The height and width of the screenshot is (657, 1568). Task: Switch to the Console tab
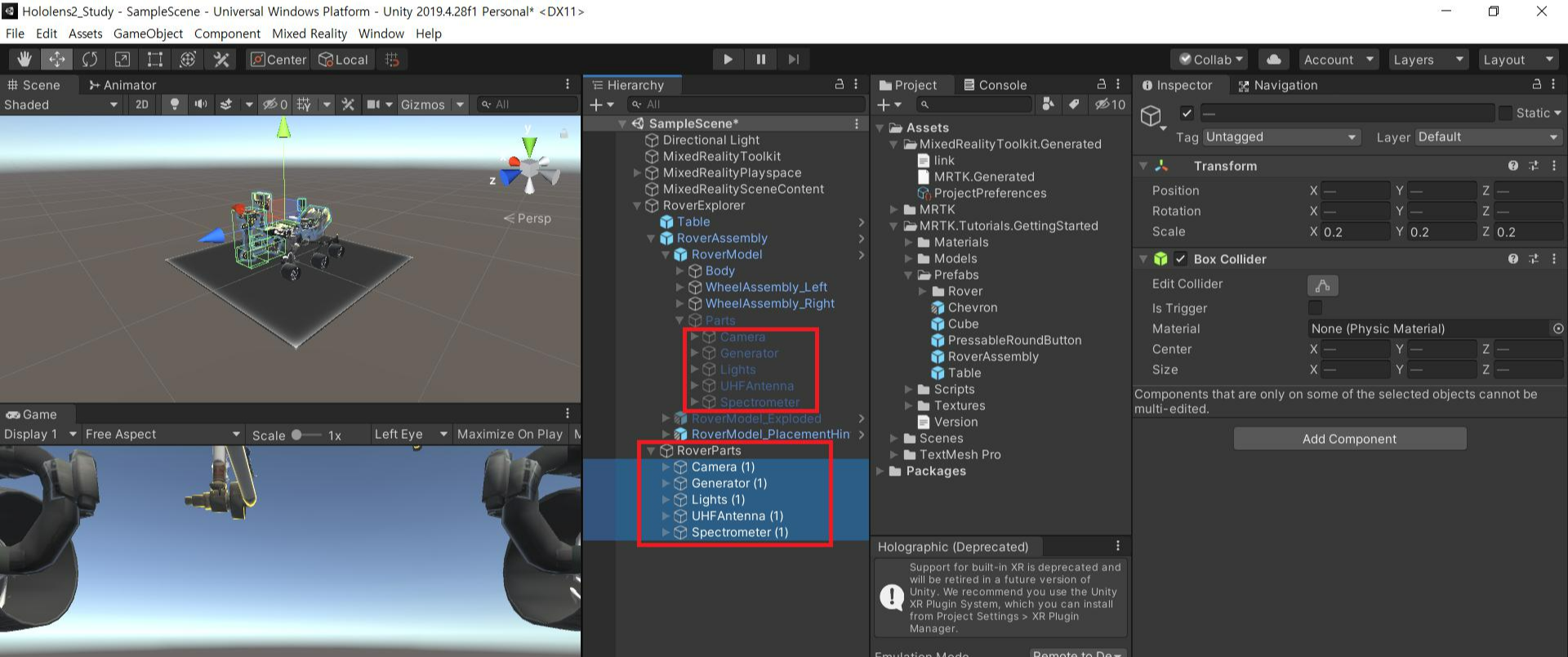pyautogui.click(x=994, y=85)
